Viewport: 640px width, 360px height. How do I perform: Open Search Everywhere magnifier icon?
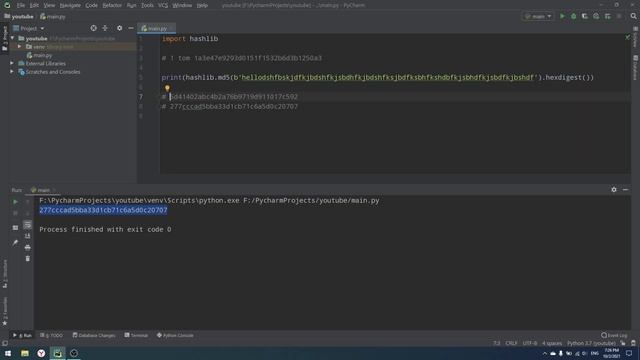click(633, 16)
